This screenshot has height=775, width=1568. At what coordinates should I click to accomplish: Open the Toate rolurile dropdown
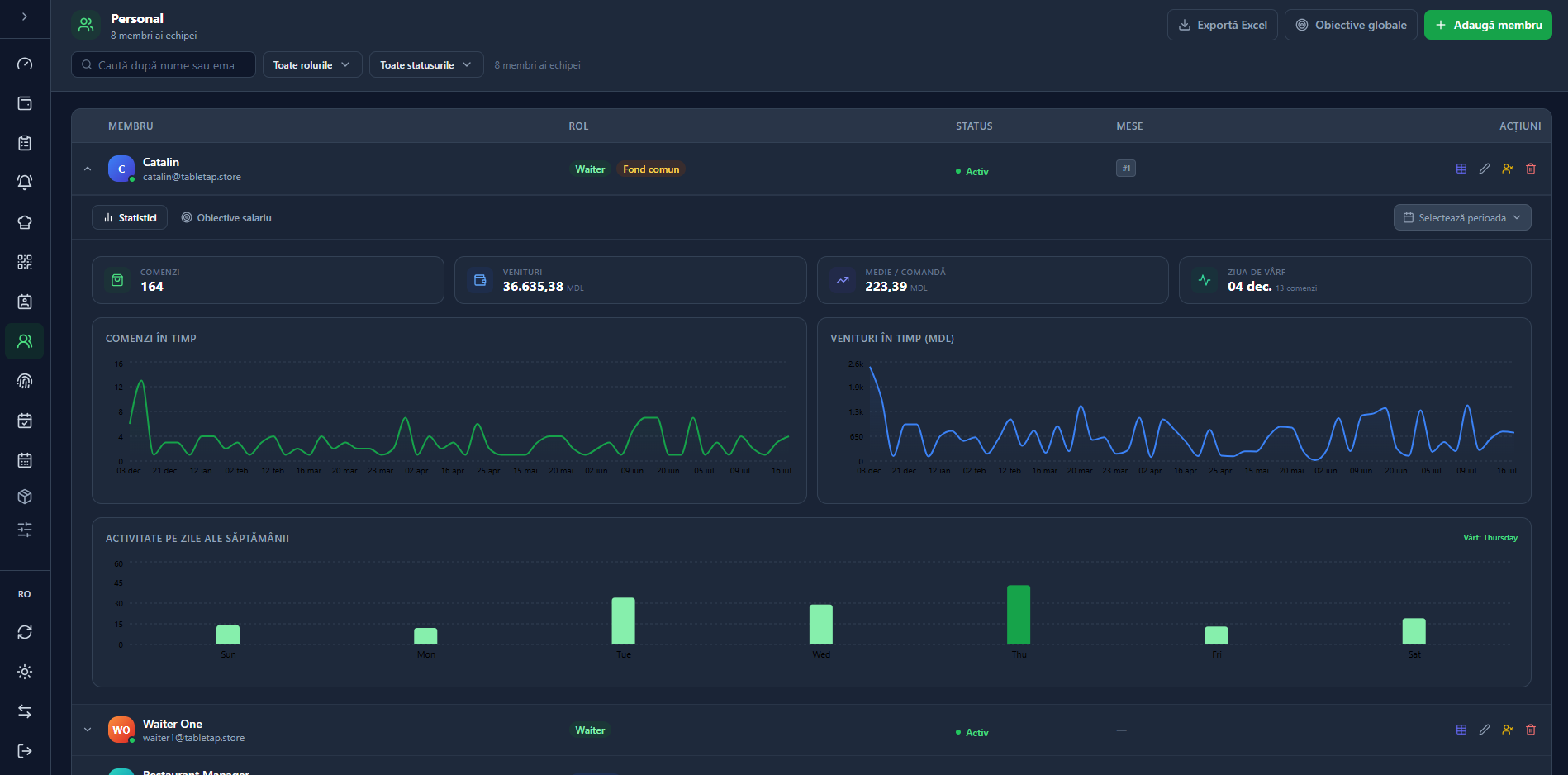312,64
